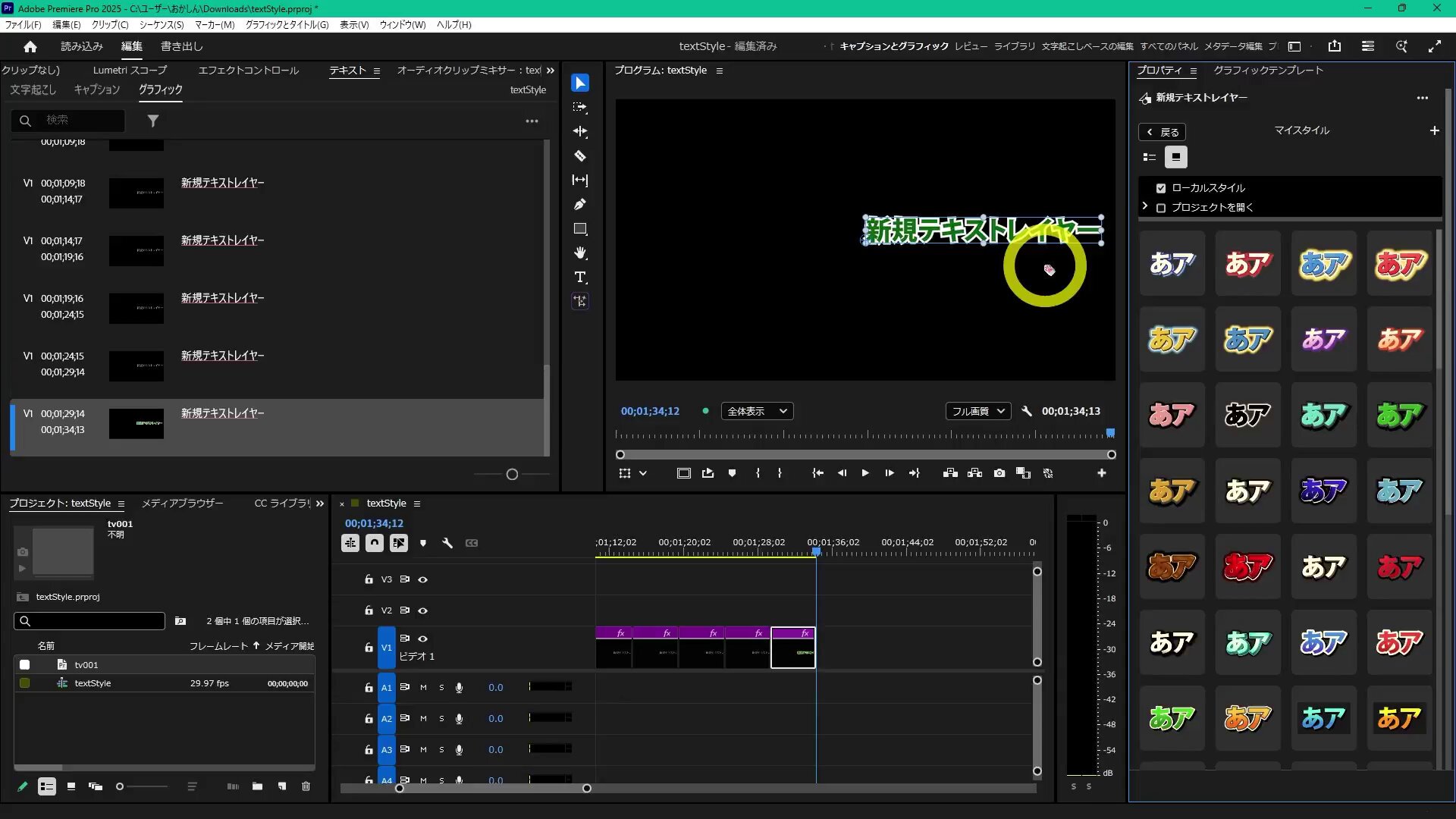Switch to the キャプション tab
Screen dimensions: 1456x819
tap(97, 89)
